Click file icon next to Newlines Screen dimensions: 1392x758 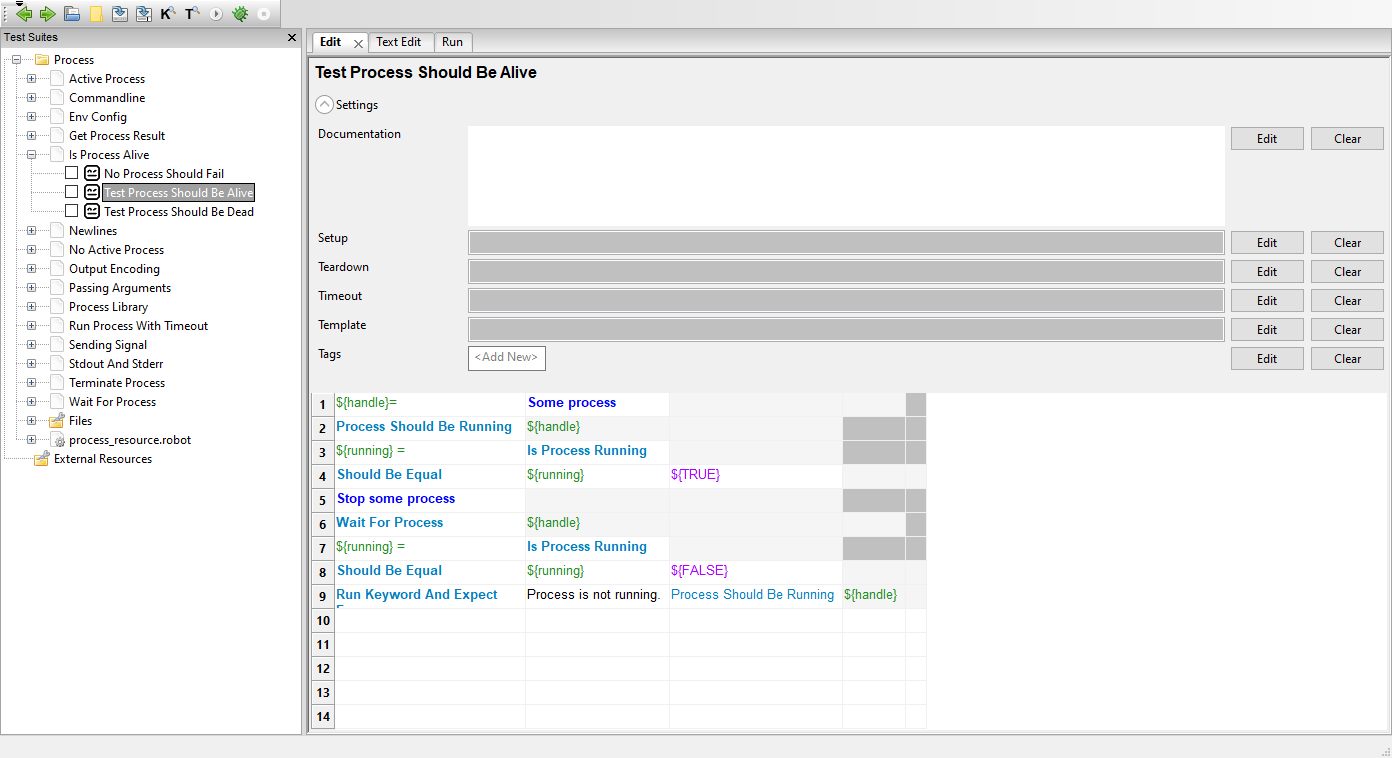[x=57, y=231]
